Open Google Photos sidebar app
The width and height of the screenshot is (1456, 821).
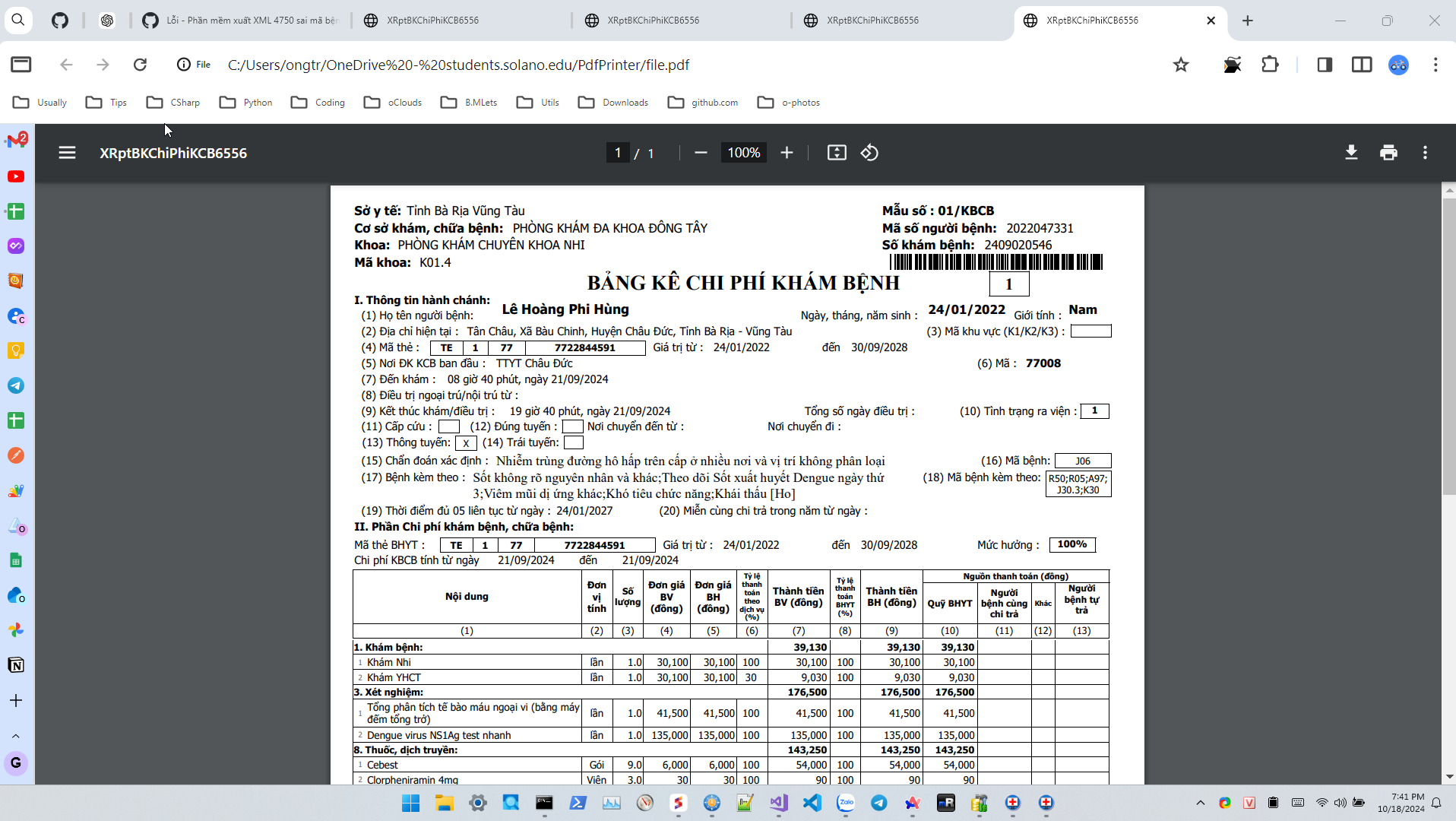click(16, 630)
